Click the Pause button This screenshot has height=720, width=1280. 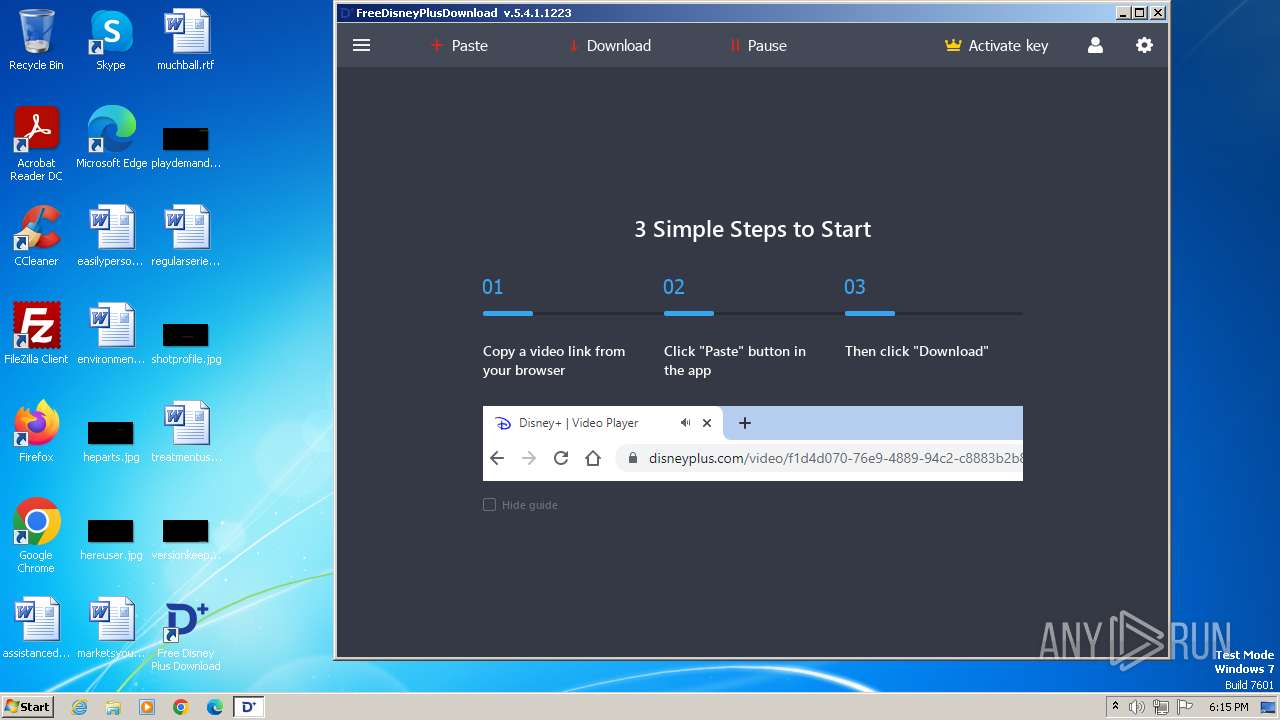coord(758,45)
